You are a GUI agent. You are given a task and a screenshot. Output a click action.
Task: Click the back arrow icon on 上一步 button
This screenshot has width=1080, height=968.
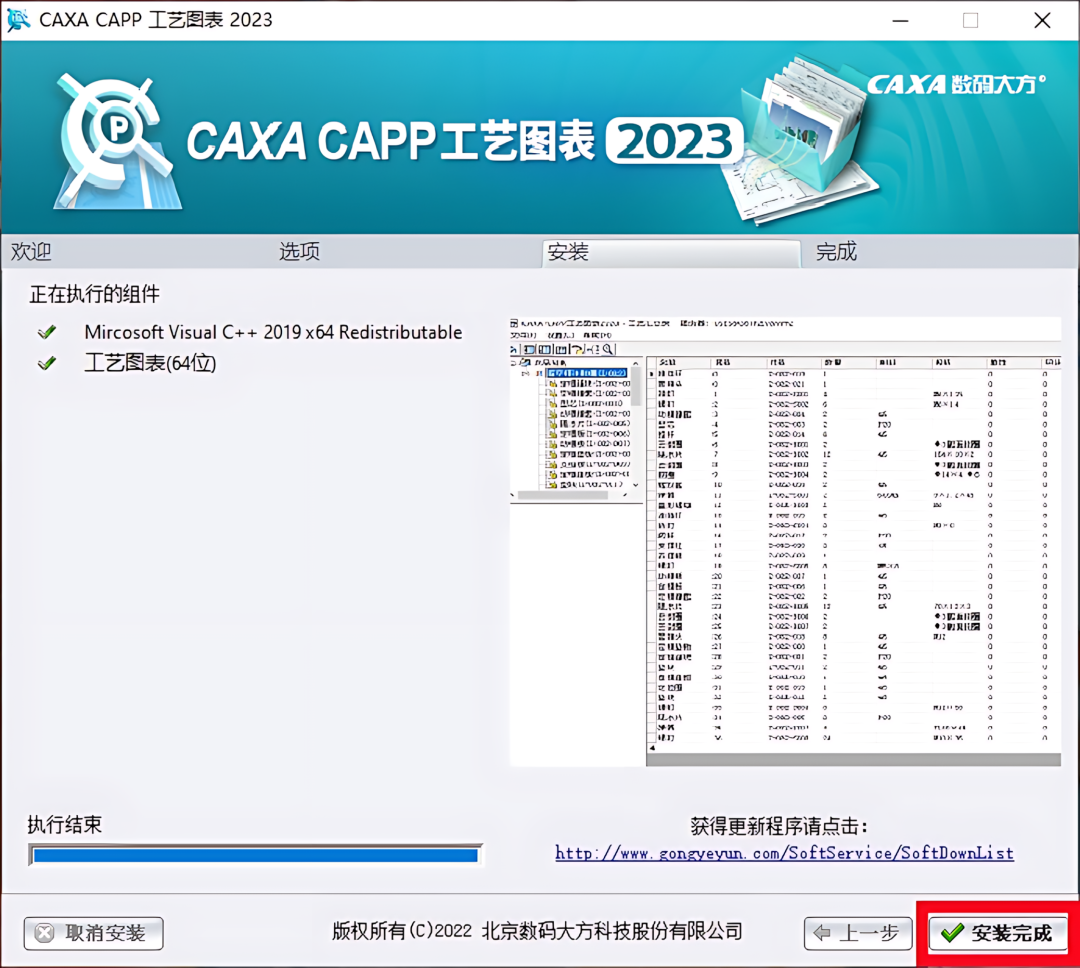822,933
